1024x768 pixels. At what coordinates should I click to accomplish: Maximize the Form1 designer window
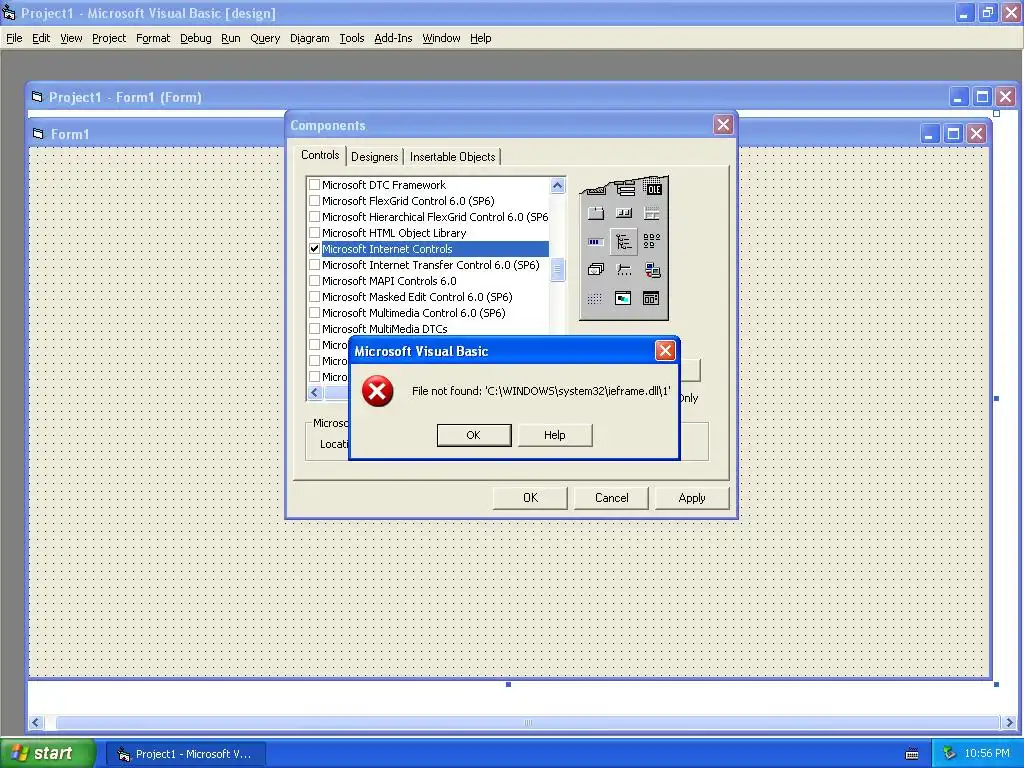[953, 134]
